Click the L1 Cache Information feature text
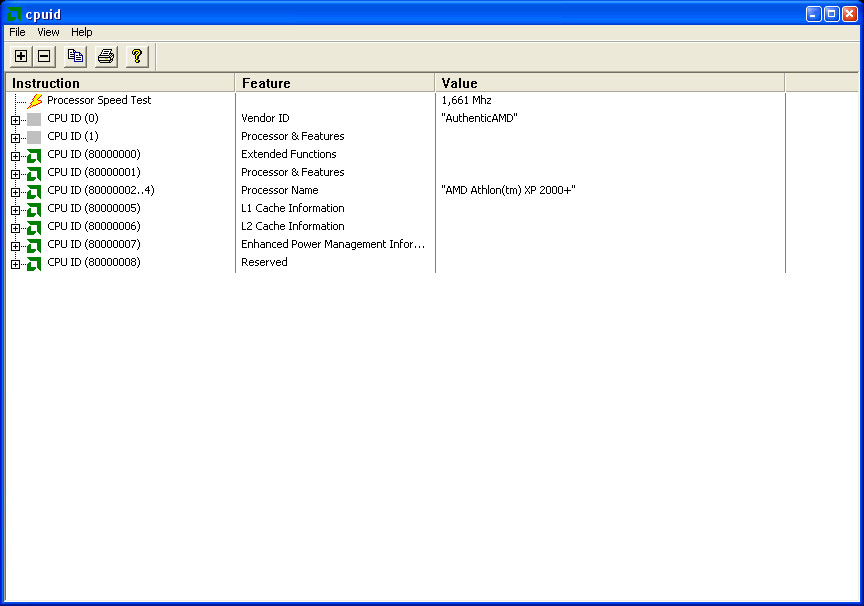The height and width of the screenshot is (606, 864). [293, 208]
